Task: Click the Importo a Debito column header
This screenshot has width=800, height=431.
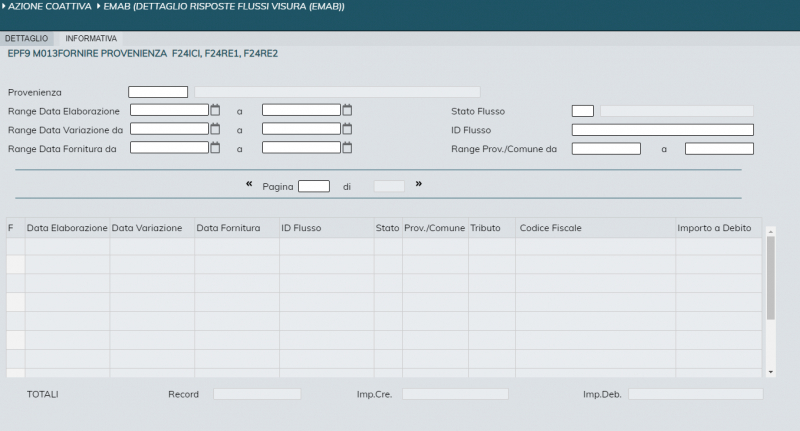Action: click(714, 228)
